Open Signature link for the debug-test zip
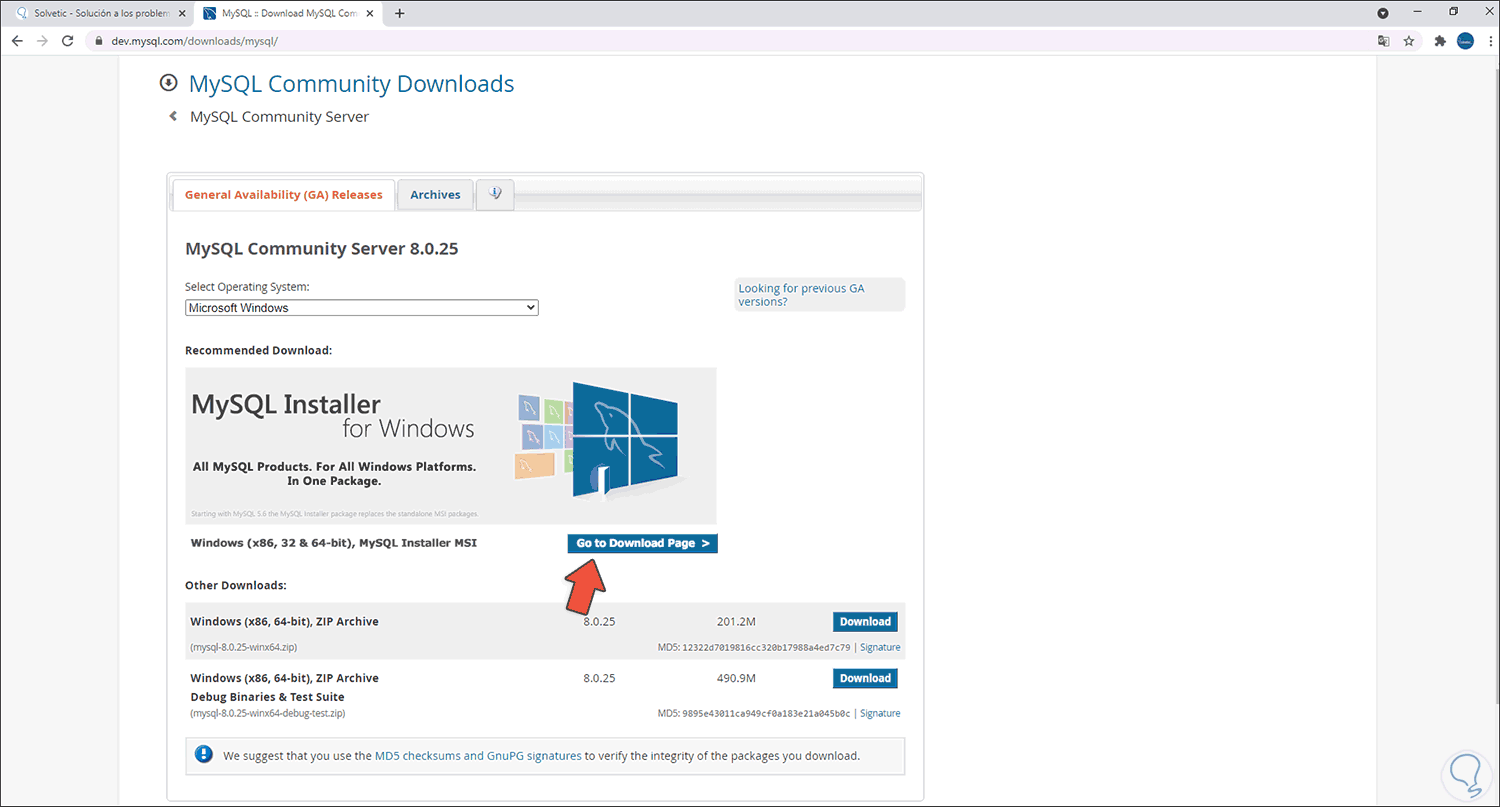Image resolution: width=1500 pixels, height=807 pixels. 880,713
